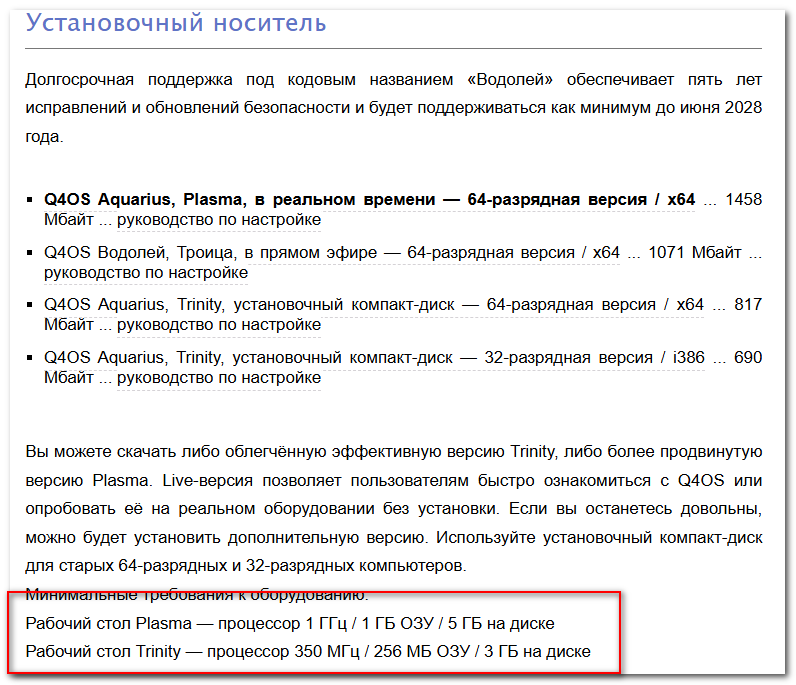Click the 817 file size value
796x685 pixels.
[748, 305]
